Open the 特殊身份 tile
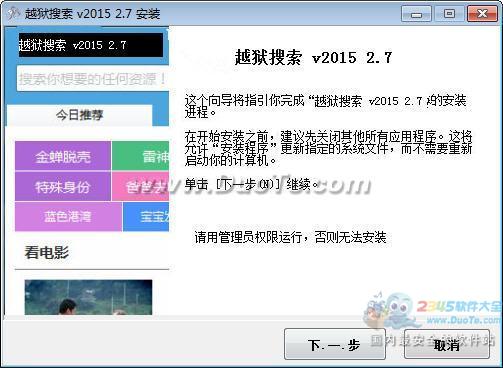The height and width of the screenshot is (368, 503). pos(63,186)
